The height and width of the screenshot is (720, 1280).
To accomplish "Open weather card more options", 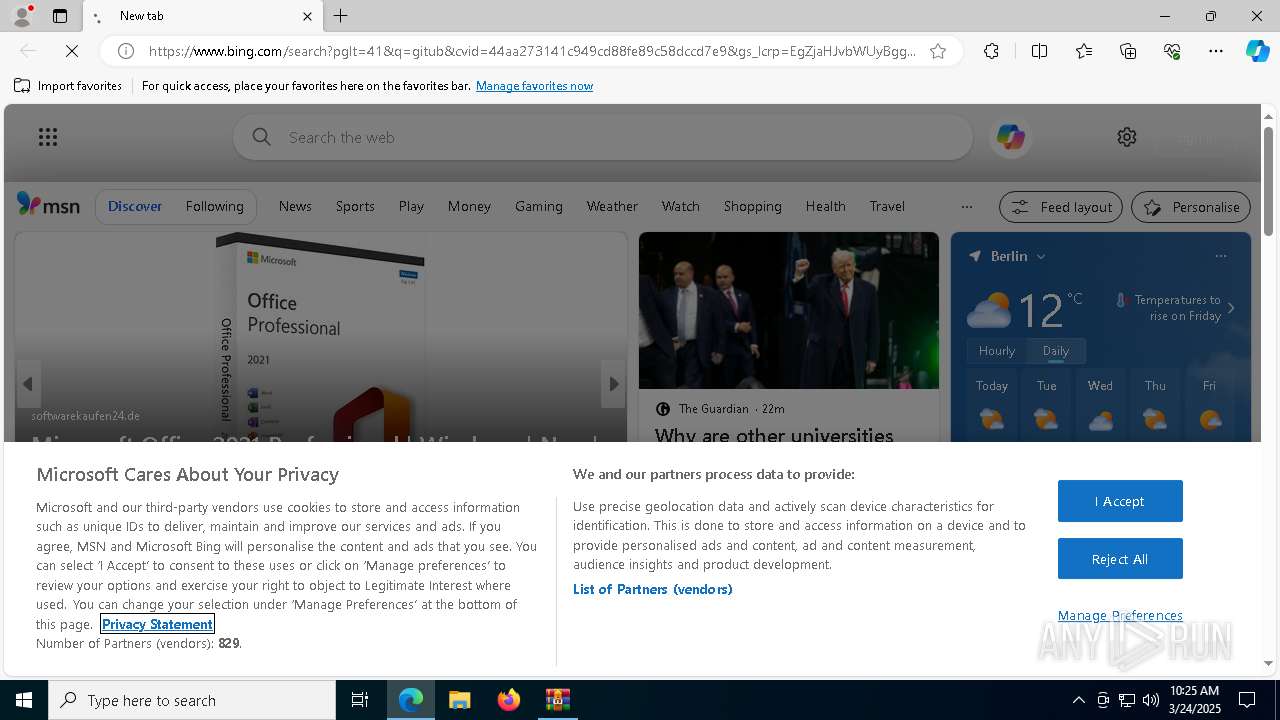I will tap(1220, 256).
